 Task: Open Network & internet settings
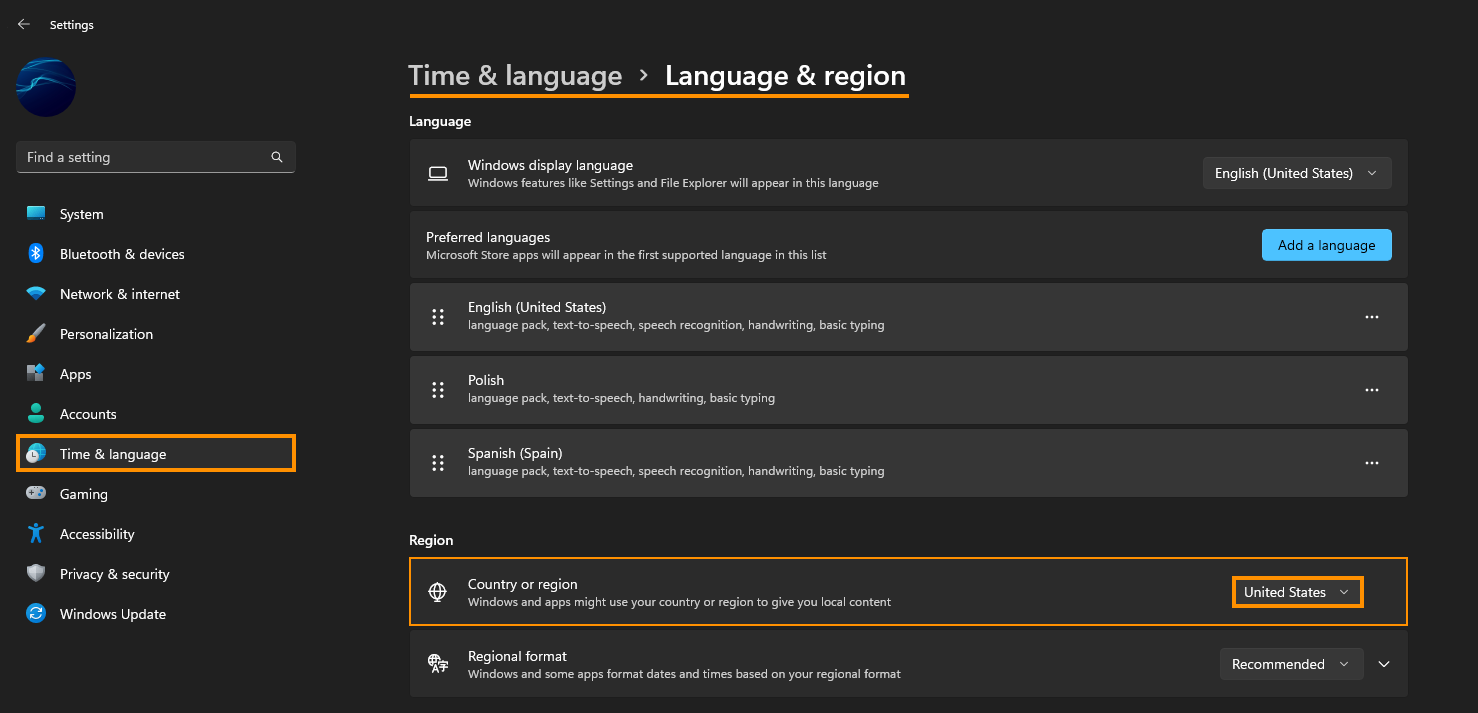coord(156,294)
